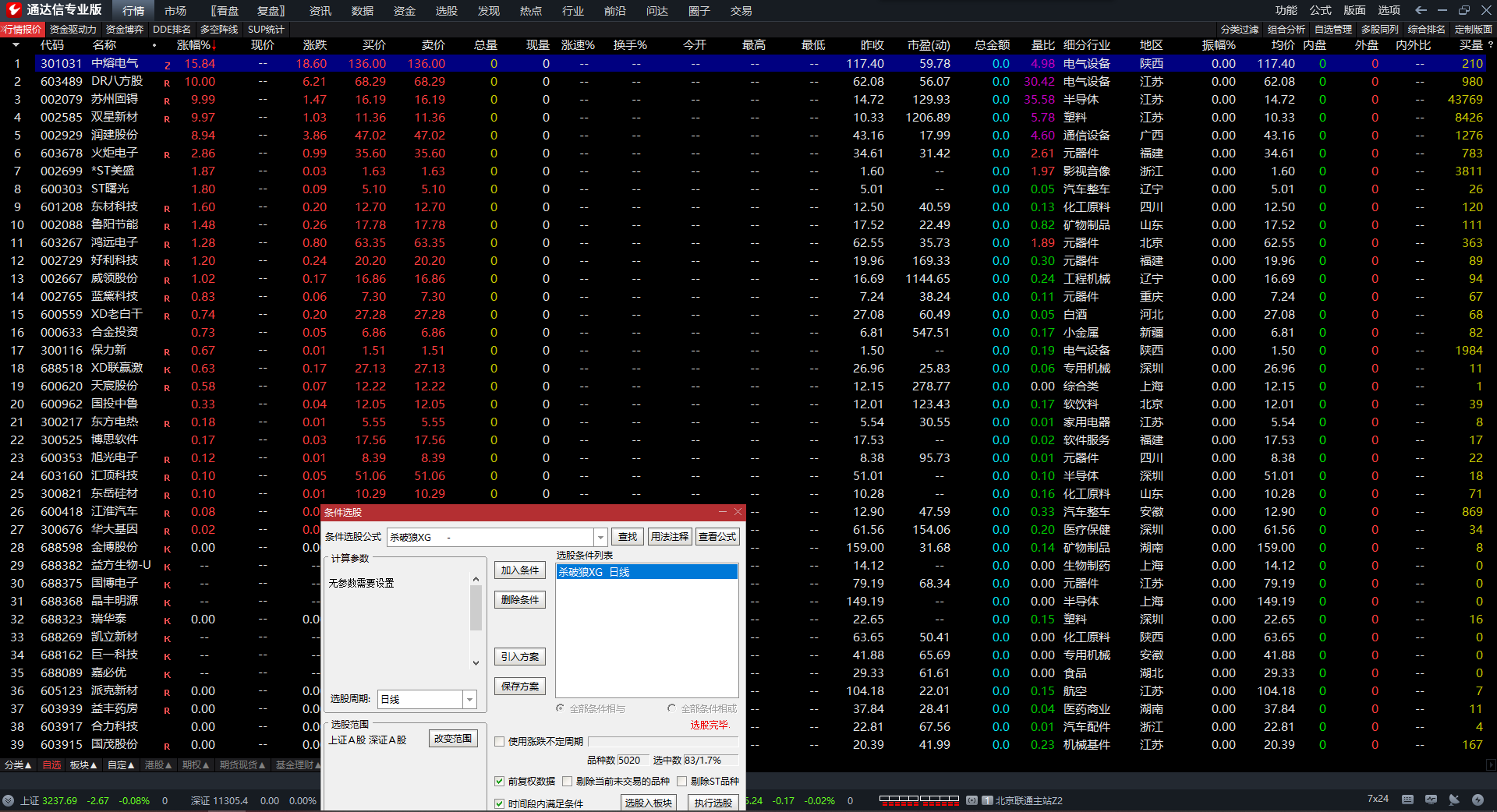Click the satellite dish status icon
Viewport: 1497px width, 812px height.
click(1454, 800)
